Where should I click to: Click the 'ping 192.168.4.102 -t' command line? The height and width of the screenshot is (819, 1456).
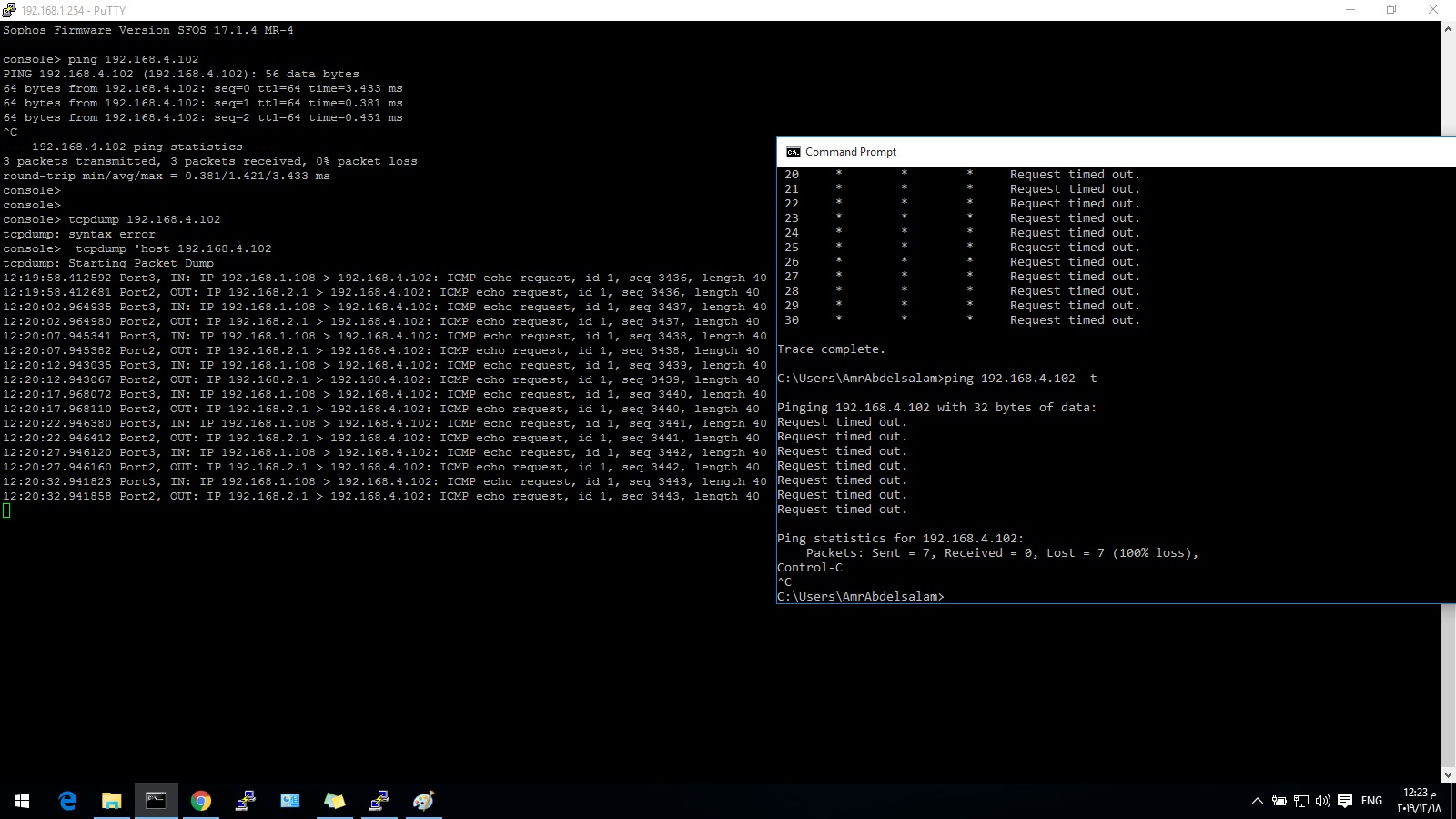[1021, 379]
